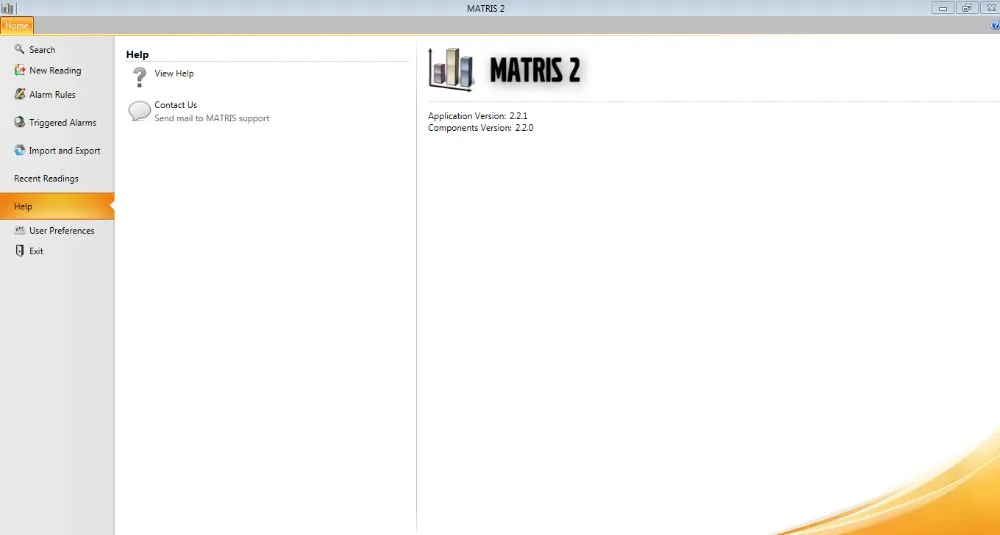The height and width of the screenshot is (535, 1000).
Task: Select the Triggered Alarms icon
Action: point(20,122)
